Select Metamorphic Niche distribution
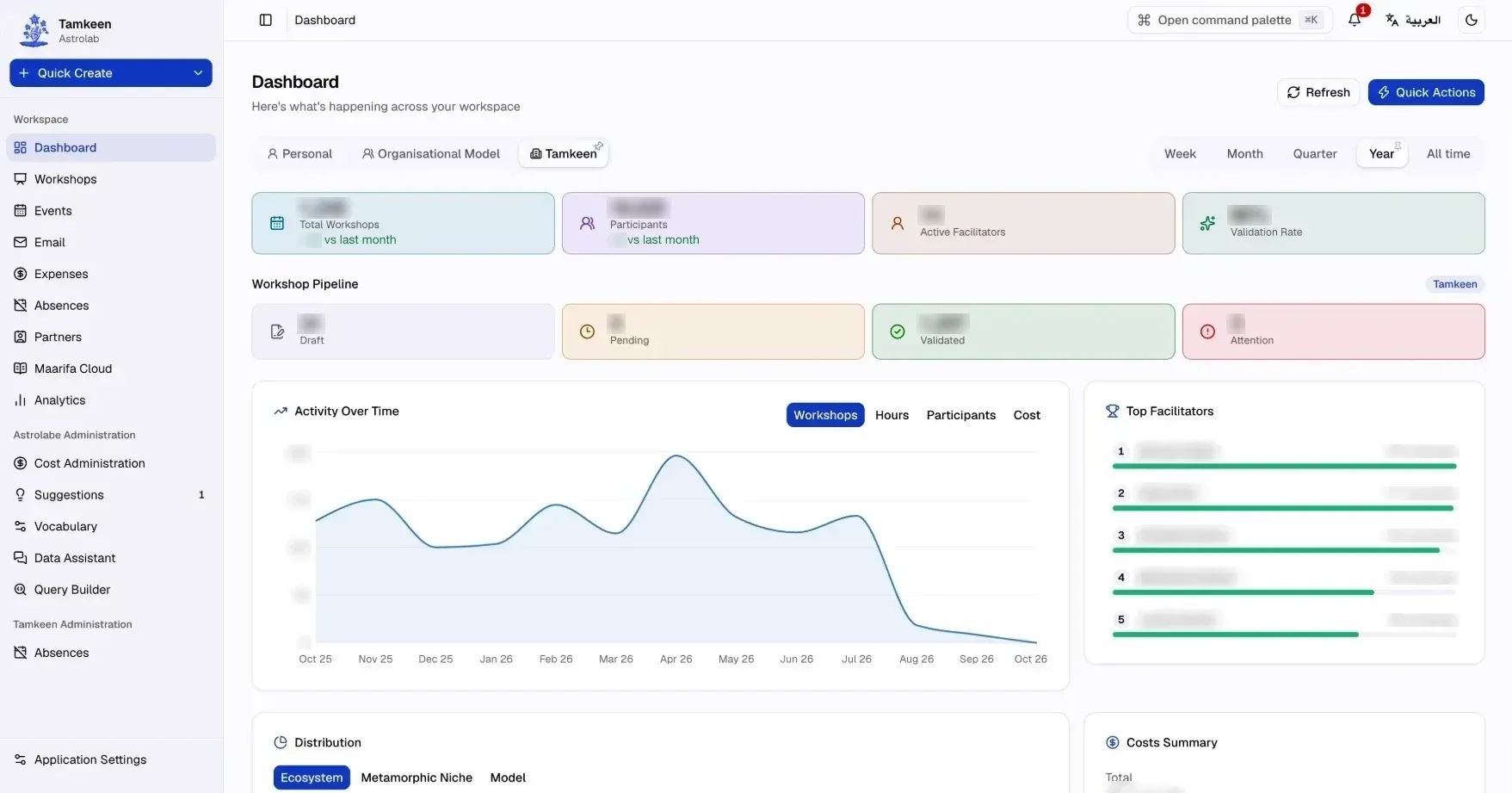Screen dimensions: 1512x793 417,778
